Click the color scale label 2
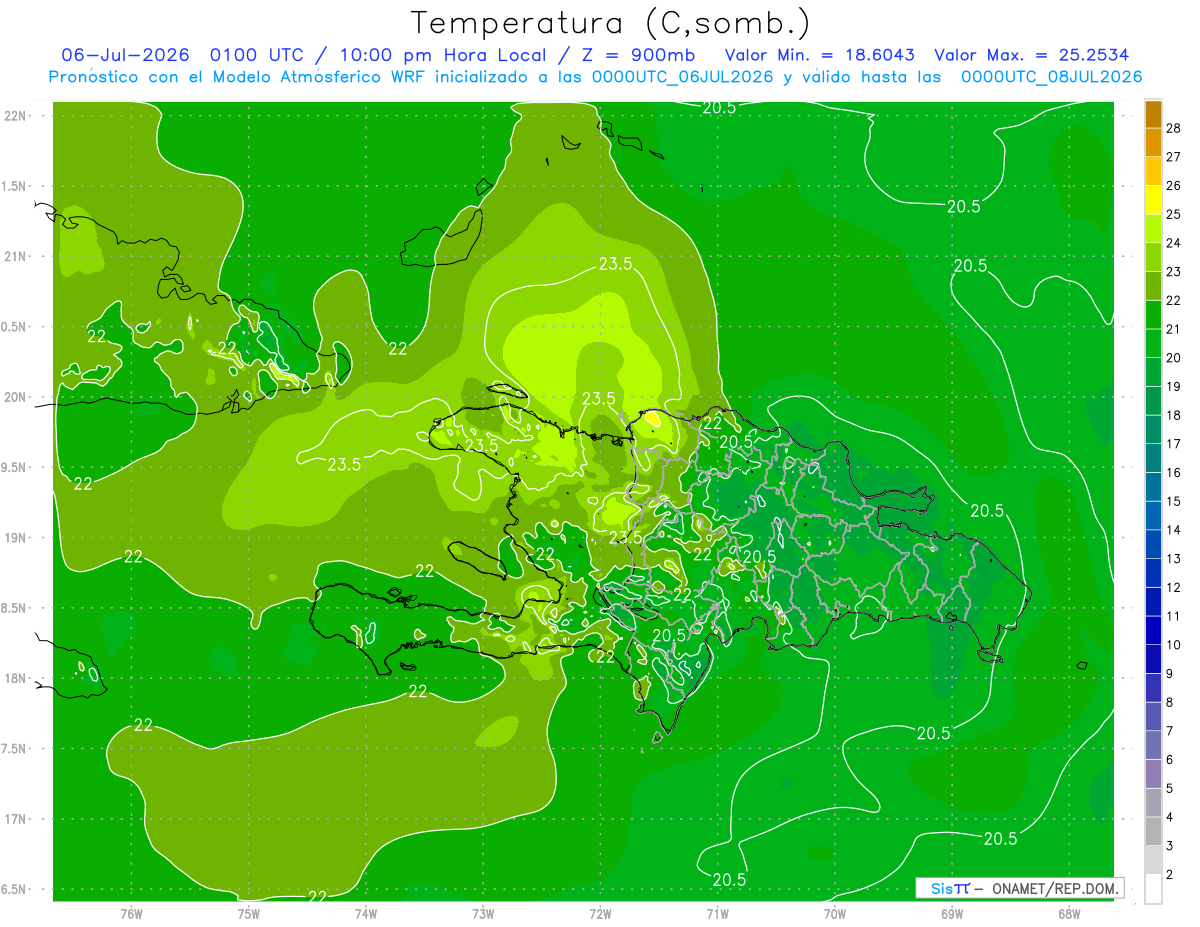The width and height of the screenshot is (1200, 927). (1170, 875)
